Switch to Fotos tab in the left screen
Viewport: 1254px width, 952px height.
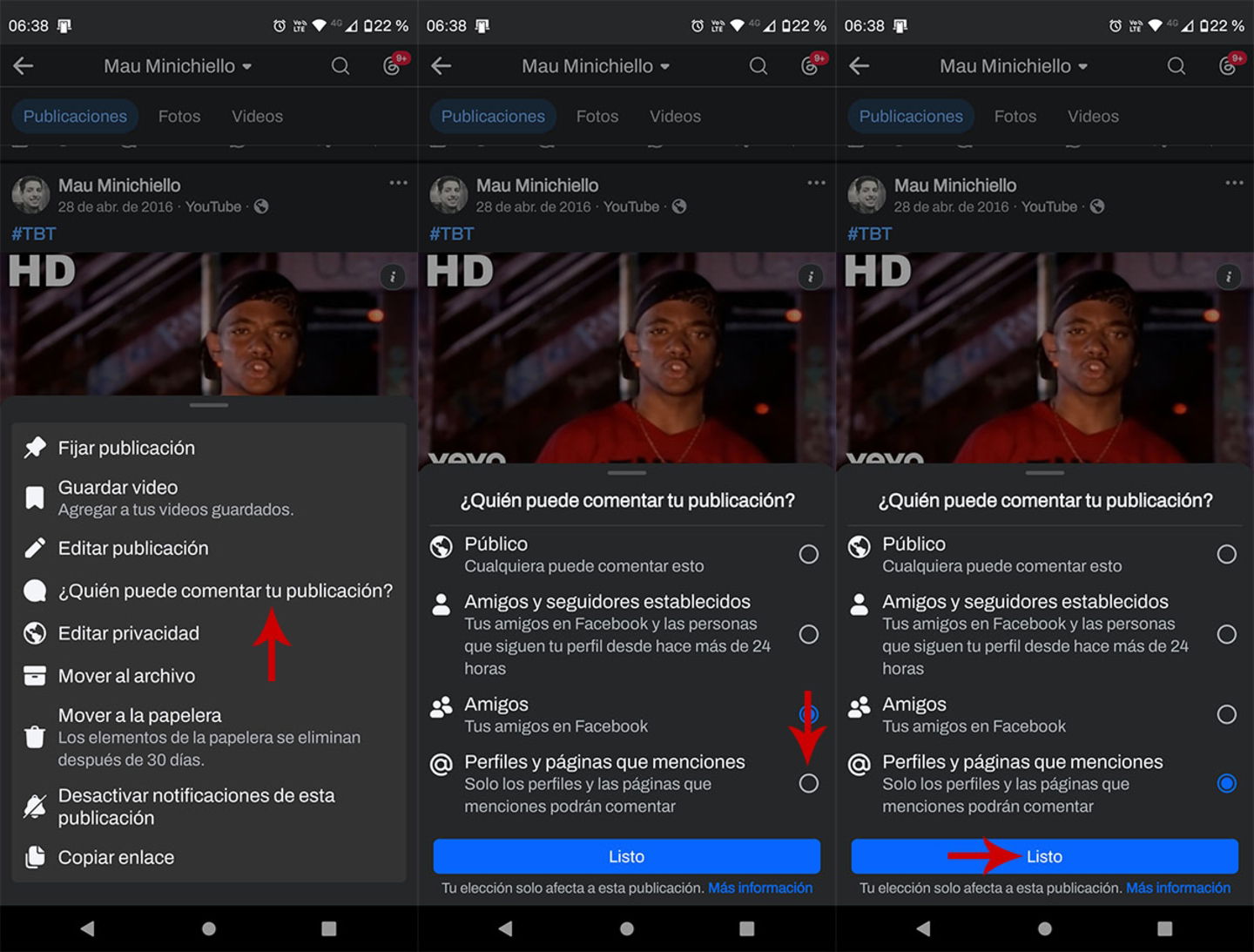pos(179,116)
